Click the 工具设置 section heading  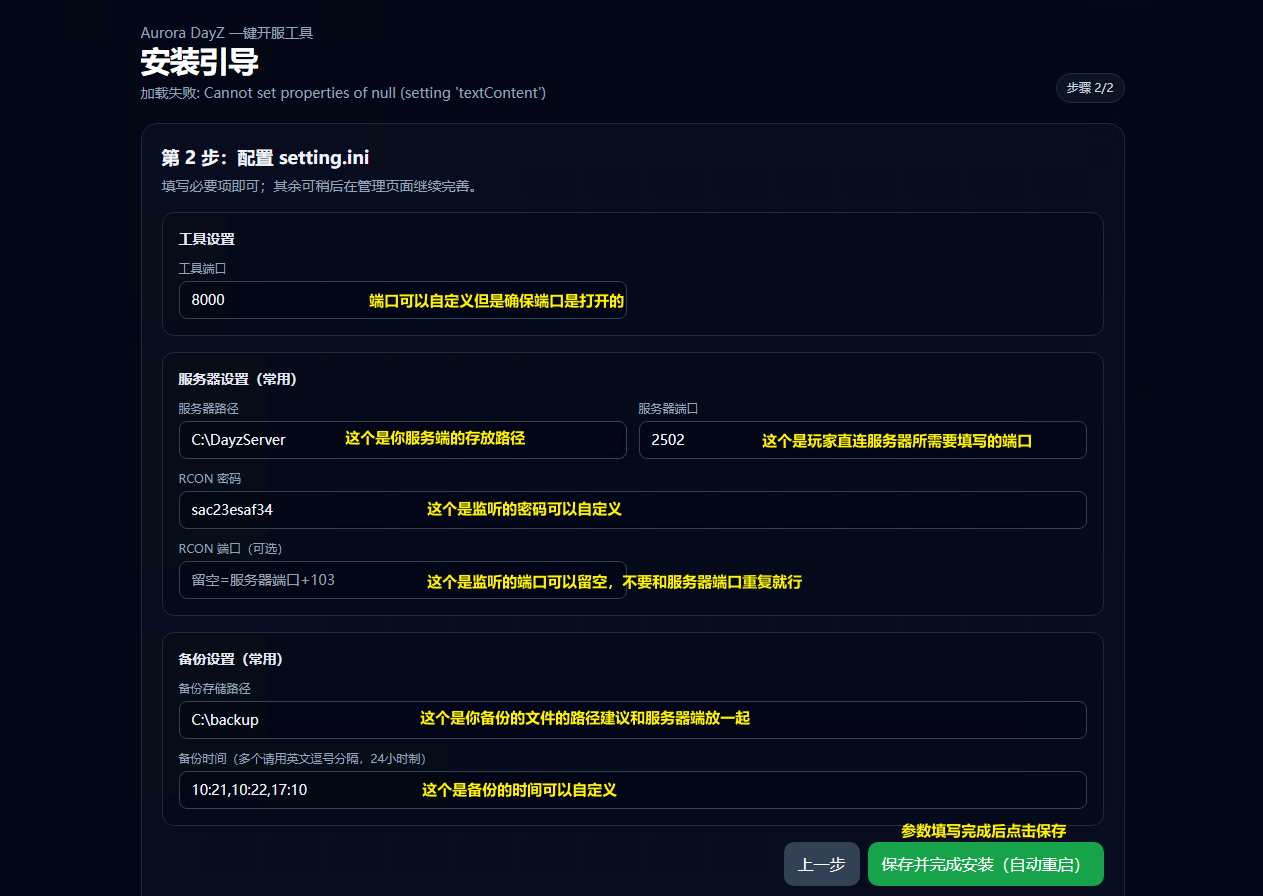pos(206,239)
